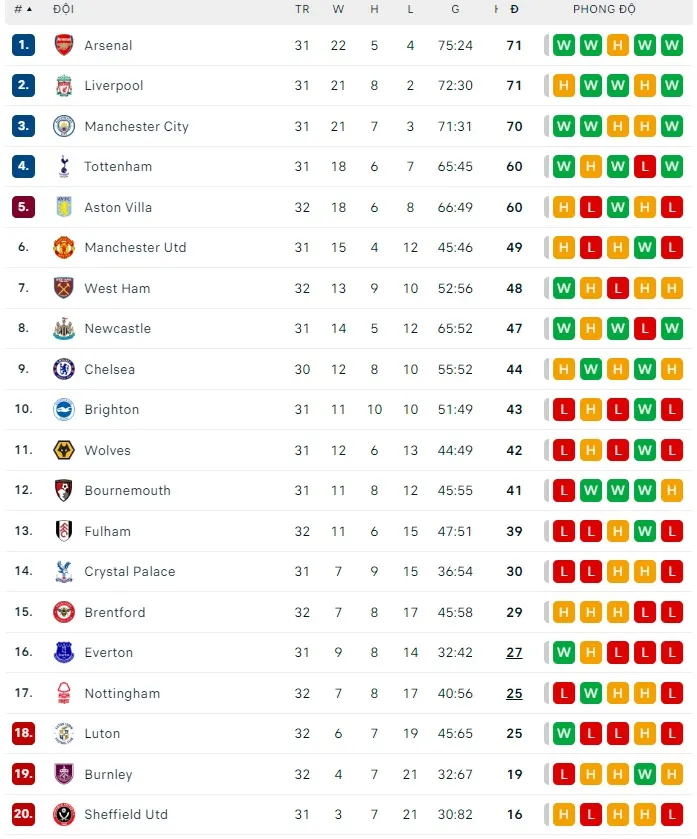Click the Brighton team name
The width and height of the screenshot is (697, 839).
111,409
